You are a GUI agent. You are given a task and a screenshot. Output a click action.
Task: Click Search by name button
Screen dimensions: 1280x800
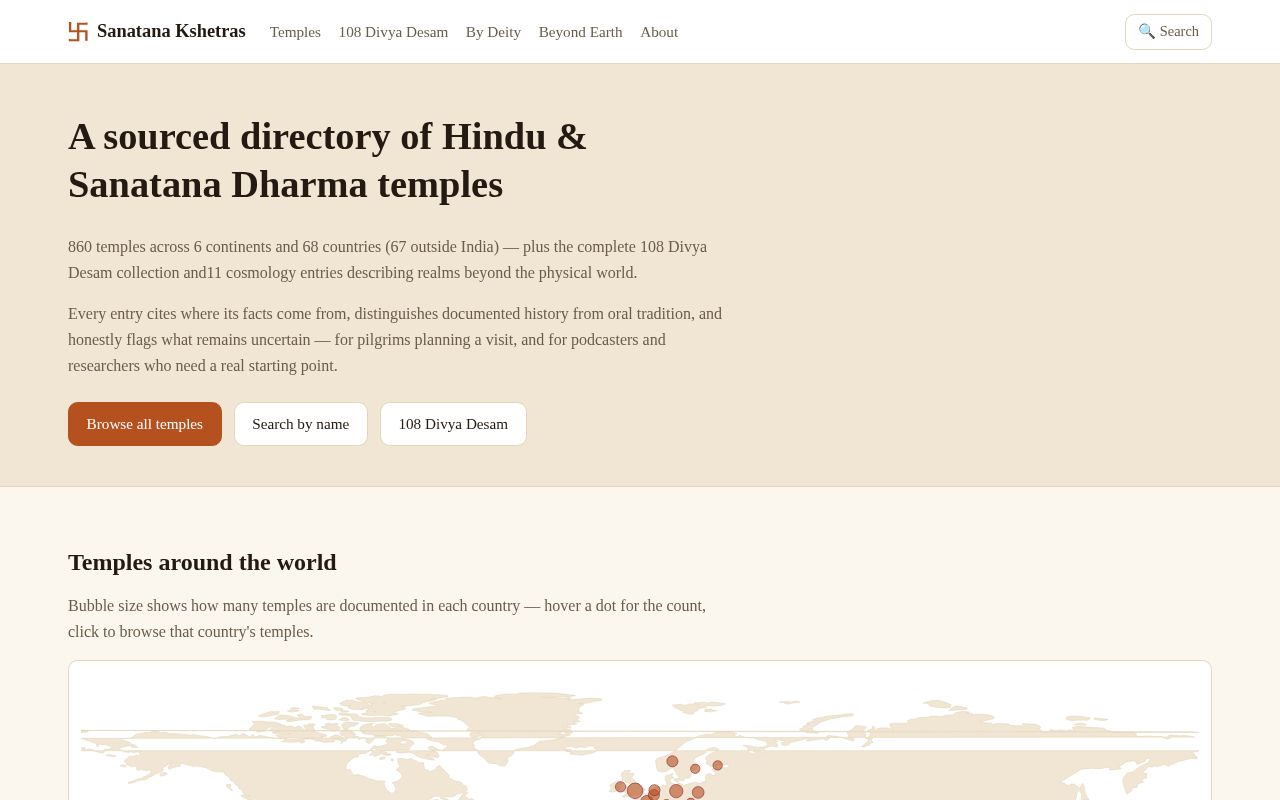[x=301, y=424]
